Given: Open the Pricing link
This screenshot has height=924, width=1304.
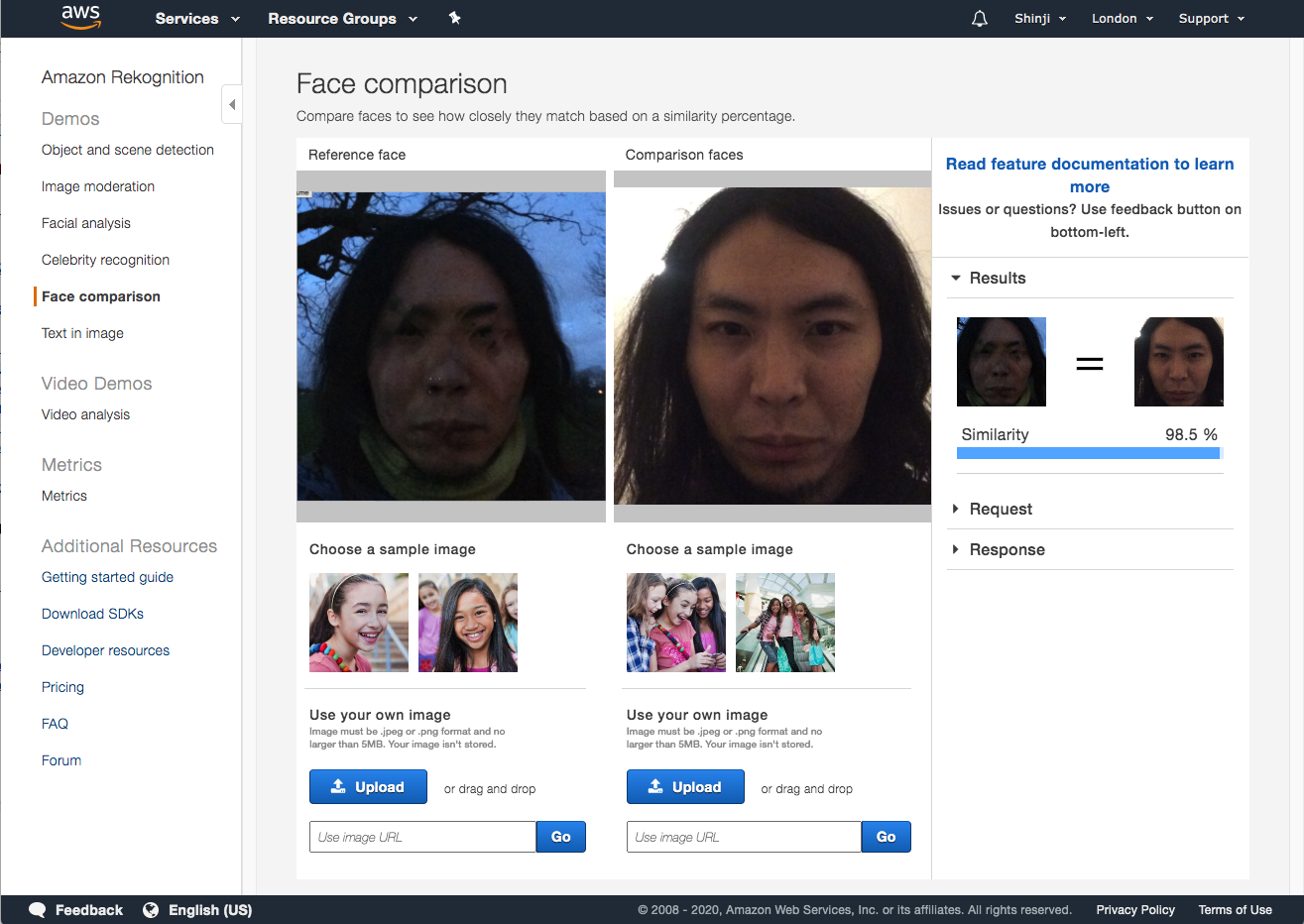Looking at the screenshot, I should 62,687.
